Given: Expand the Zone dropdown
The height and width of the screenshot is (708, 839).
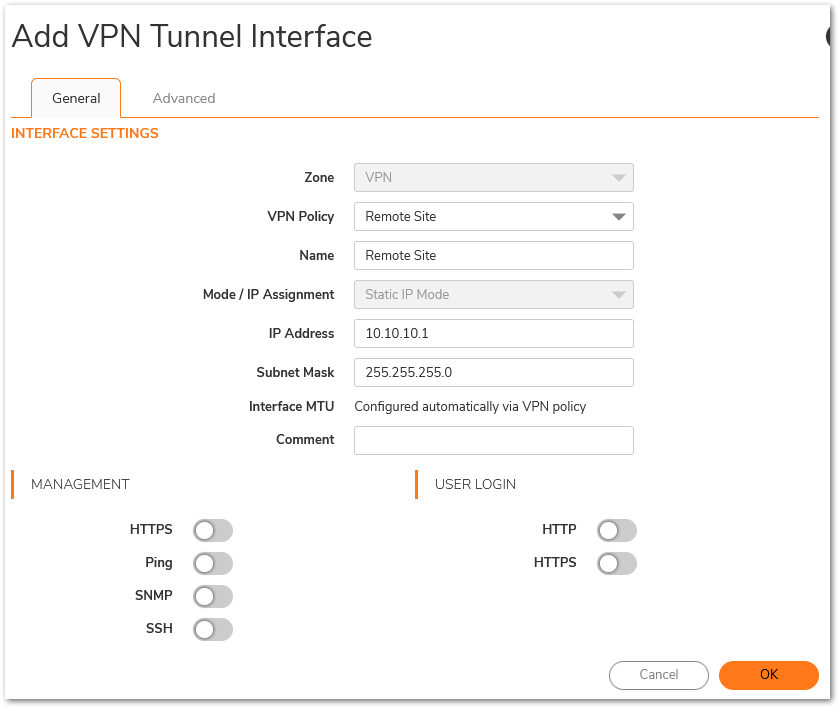Looking at the screenshot, I should click(493, 177).
